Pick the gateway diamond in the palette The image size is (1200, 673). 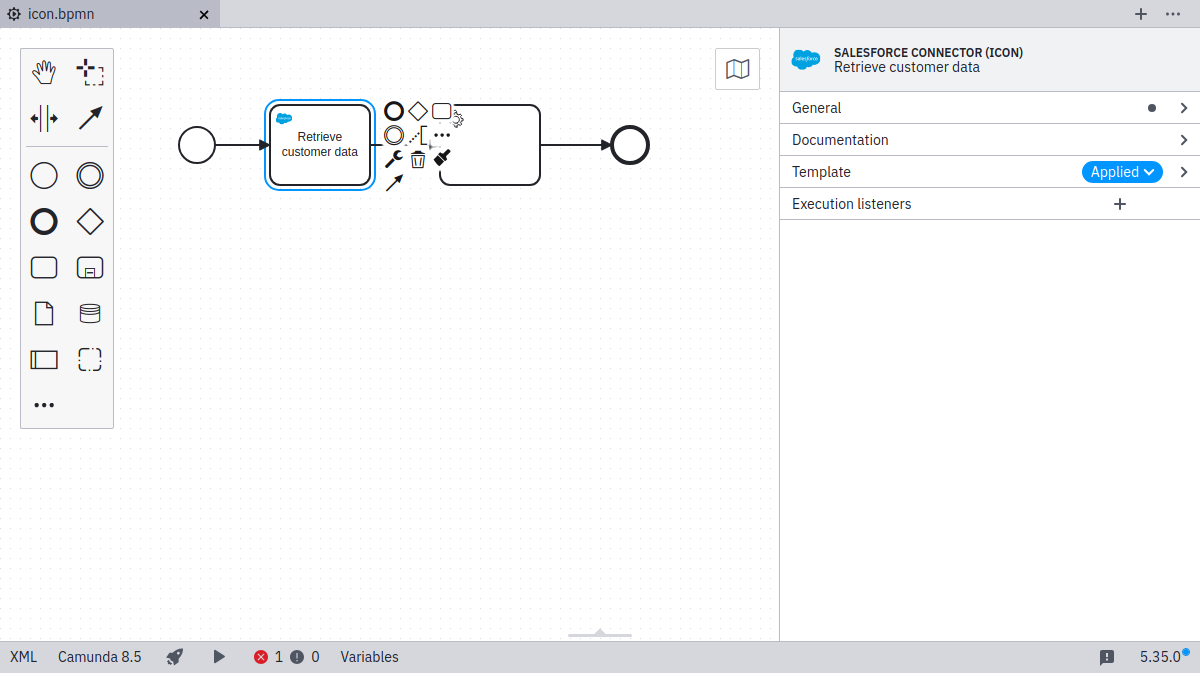tap(90, 221)
